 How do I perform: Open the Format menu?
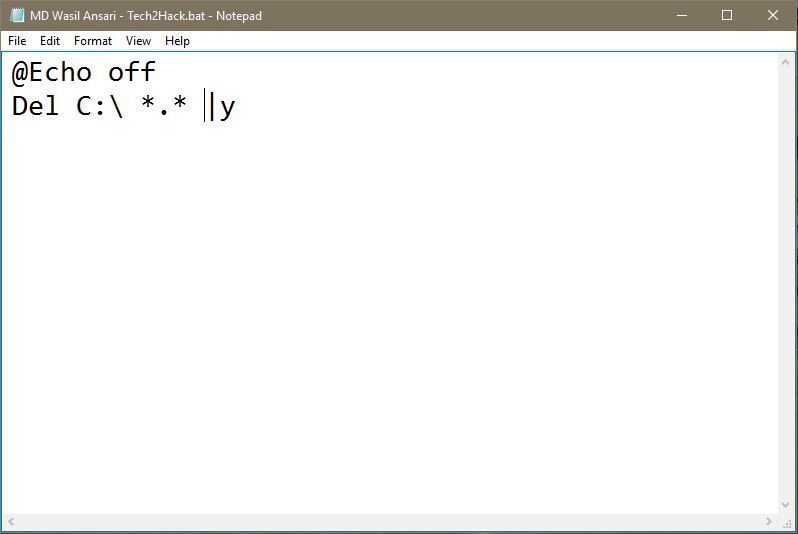pos(93,41)
